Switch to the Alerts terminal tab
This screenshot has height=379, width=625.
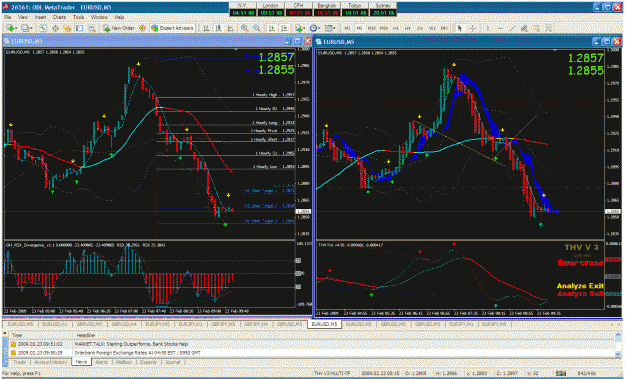coord(101,362)
